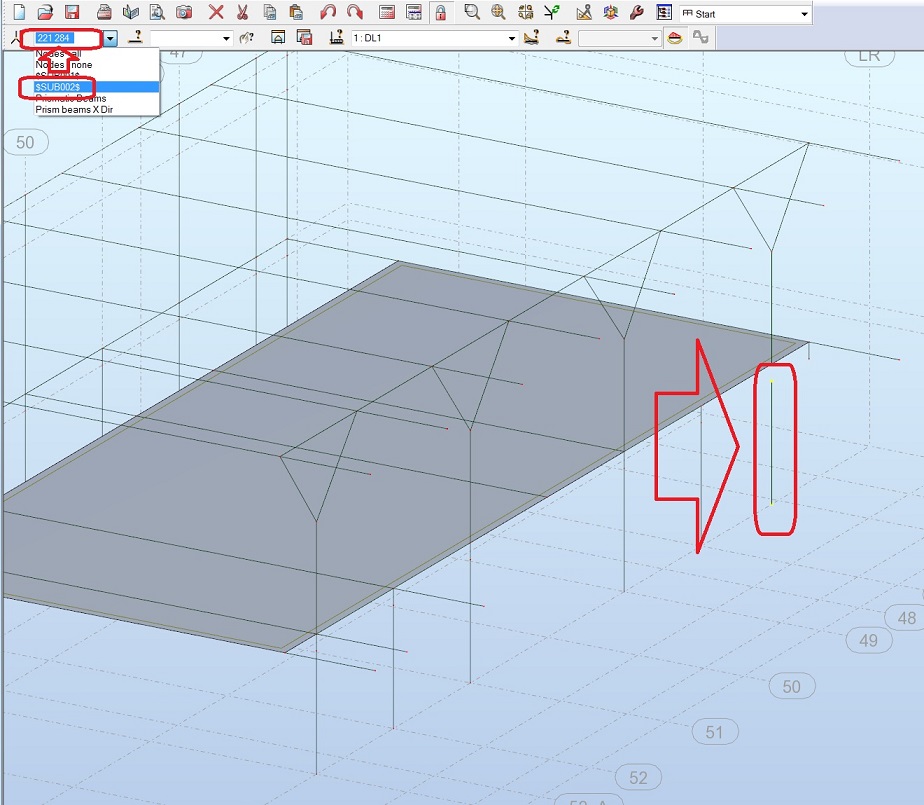Expand the Start workflow combo box
Image resolution: width=924 pixels, height=805 pixels.
pos(805,13)
